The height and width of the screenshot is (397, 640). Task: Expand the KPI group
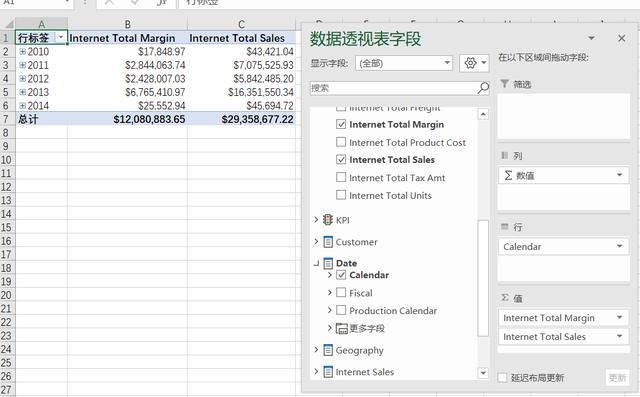click(316, 220)
